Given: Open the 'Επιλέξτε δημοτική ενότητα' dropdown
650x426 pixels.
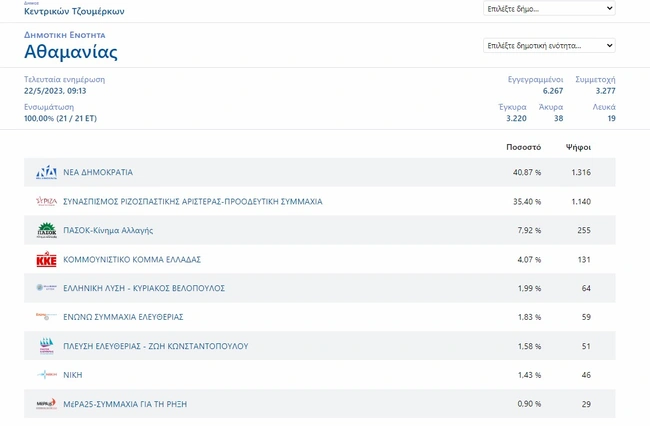Looking at the screenshot, I should point(547,45).
